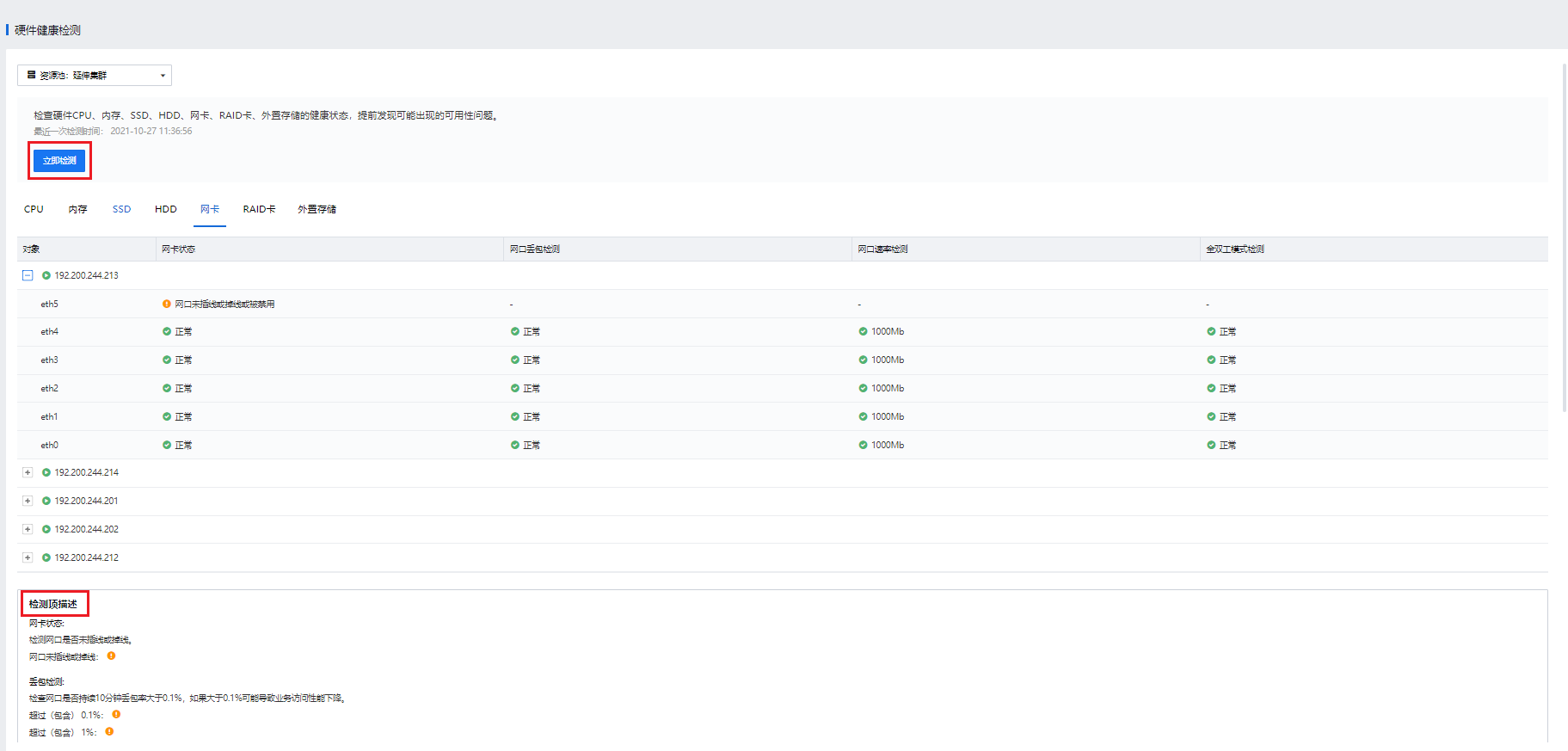Open the 资源池 延伸集群 dropdown

(95, 76)
